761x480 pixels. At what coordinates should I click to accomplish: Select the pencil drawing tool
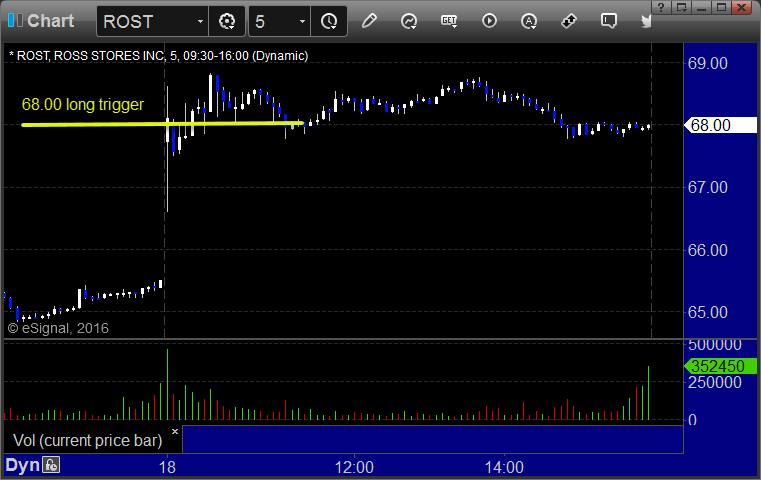[369, 21]
